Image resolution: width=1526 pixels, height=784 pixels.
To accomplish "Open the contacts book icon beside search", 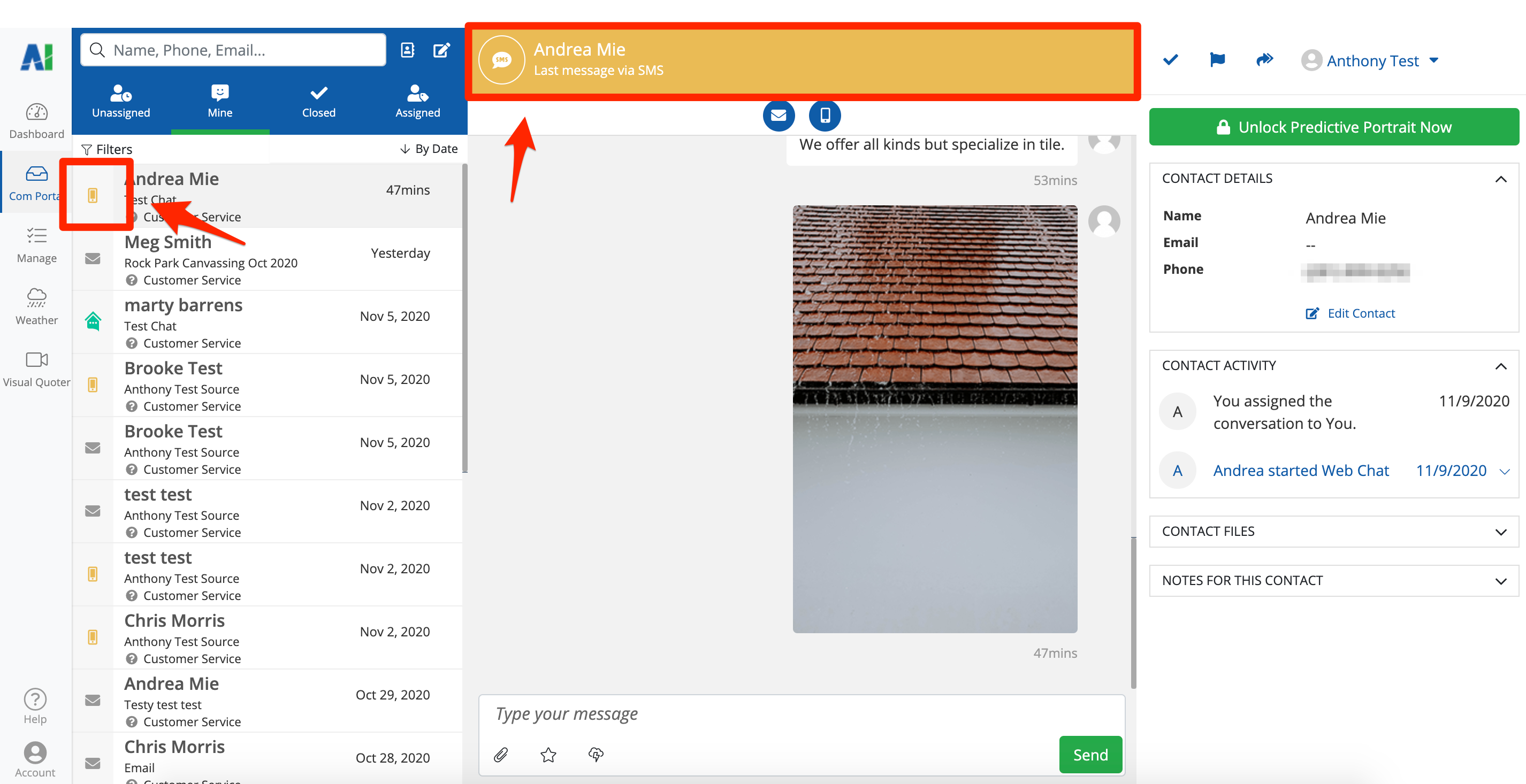I will 408,50.
